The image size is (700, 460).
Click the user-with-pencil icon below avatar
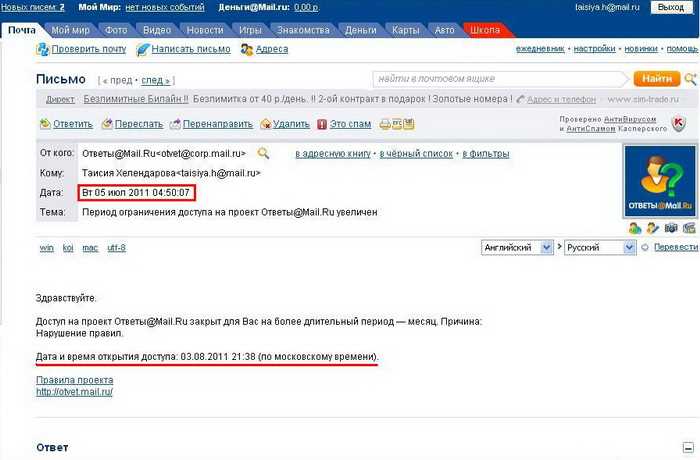click(653, 228)
